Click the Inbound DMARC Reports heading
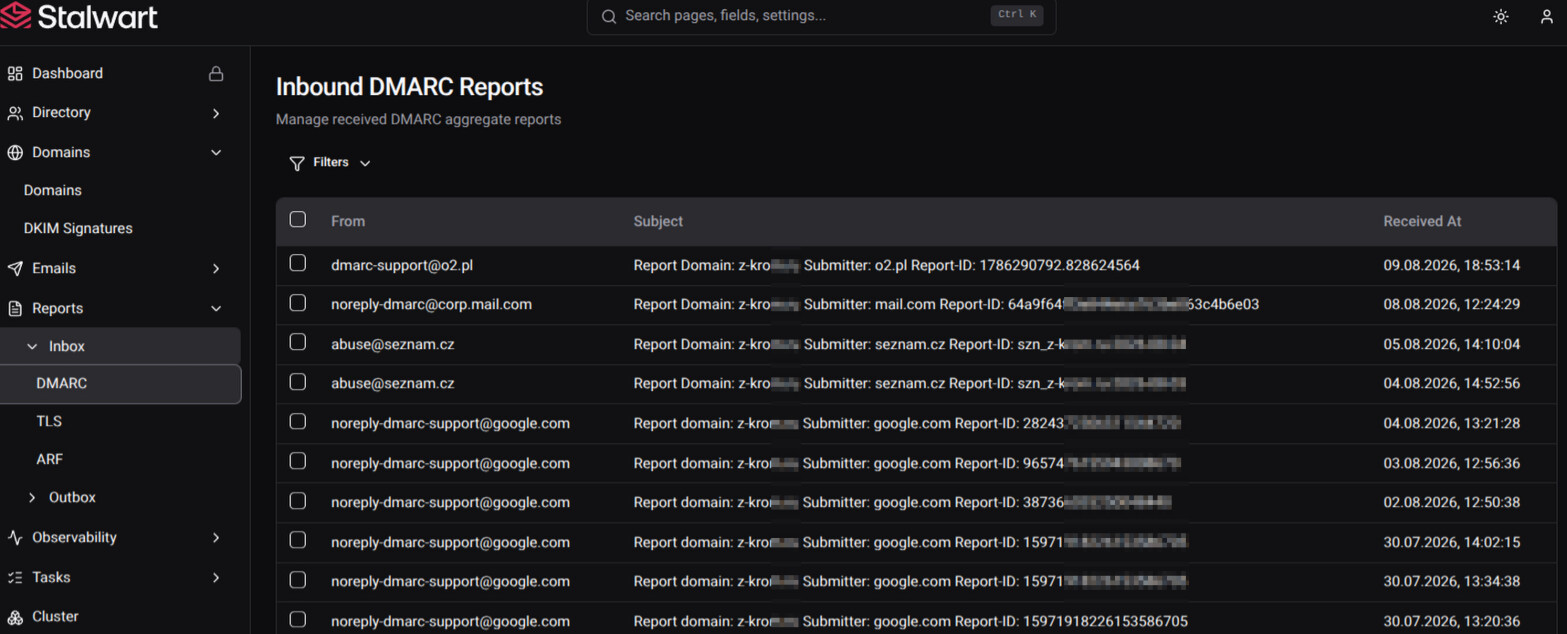The height and width of the screenshot is (634, 1567). tap(409, 87)
